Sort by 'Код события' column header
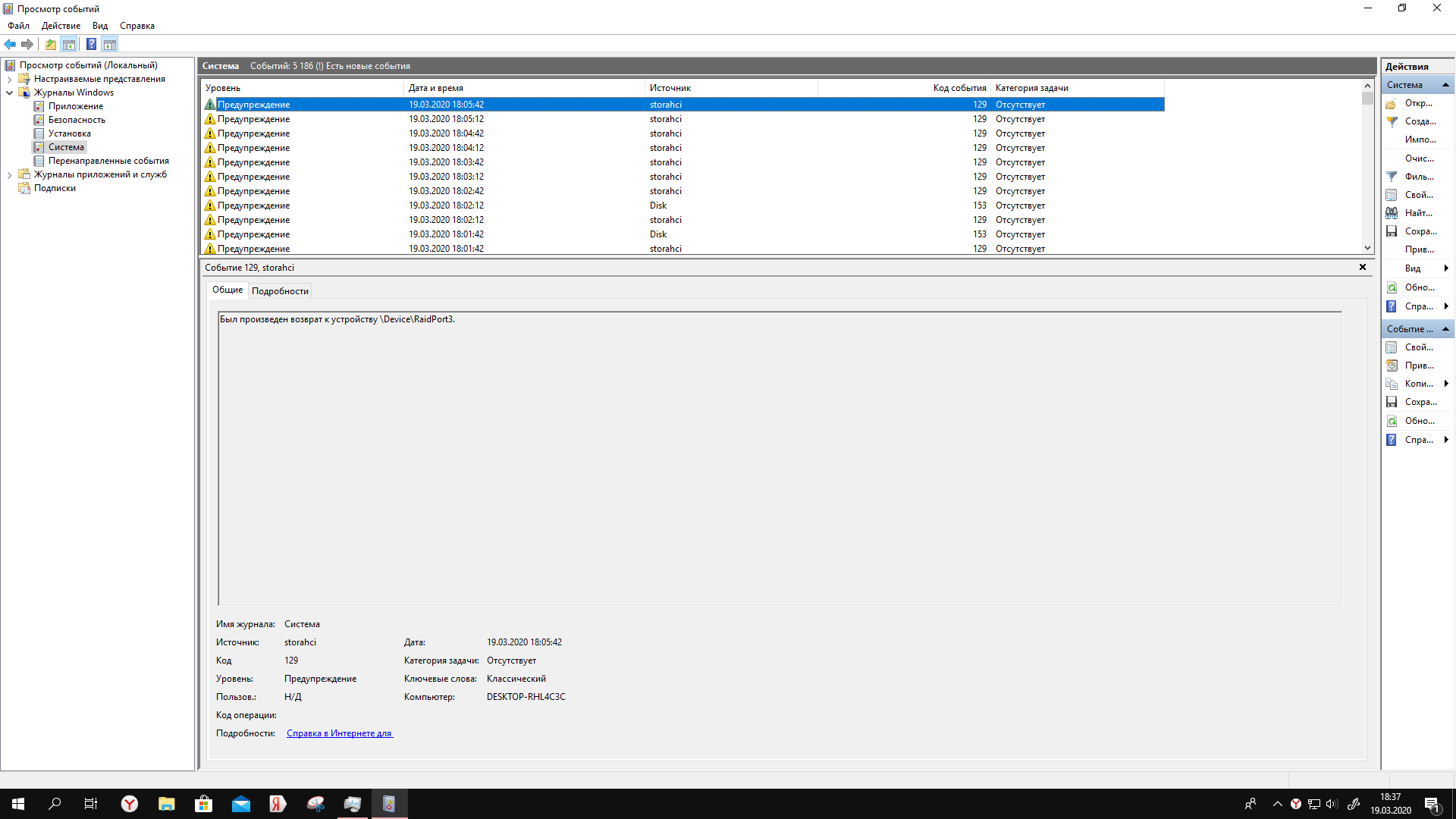This screenshot has height=819, width=1456. [x=905, y=88]
